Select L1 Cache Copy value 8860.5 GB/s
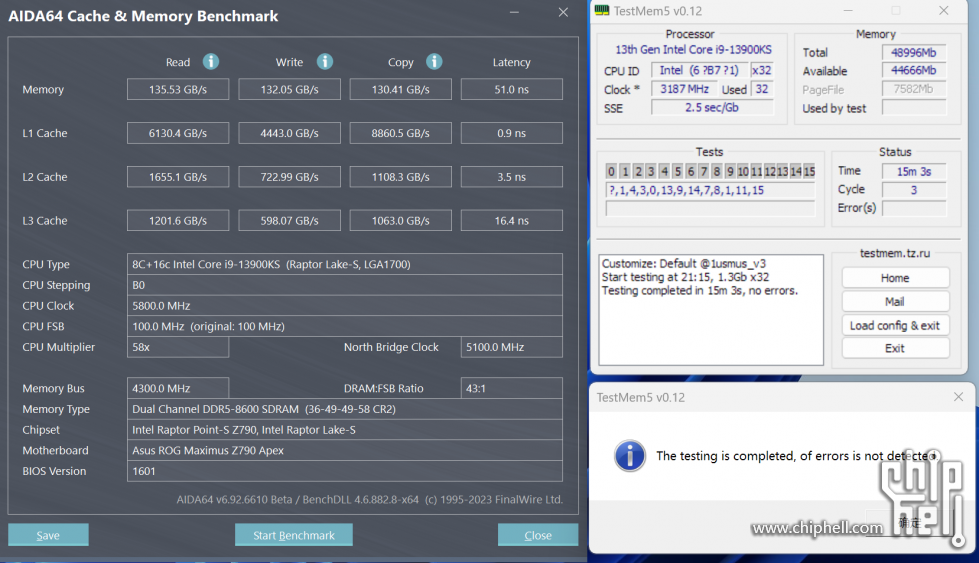Viewport: 979px width, 563px height. [x=400, y=133]
